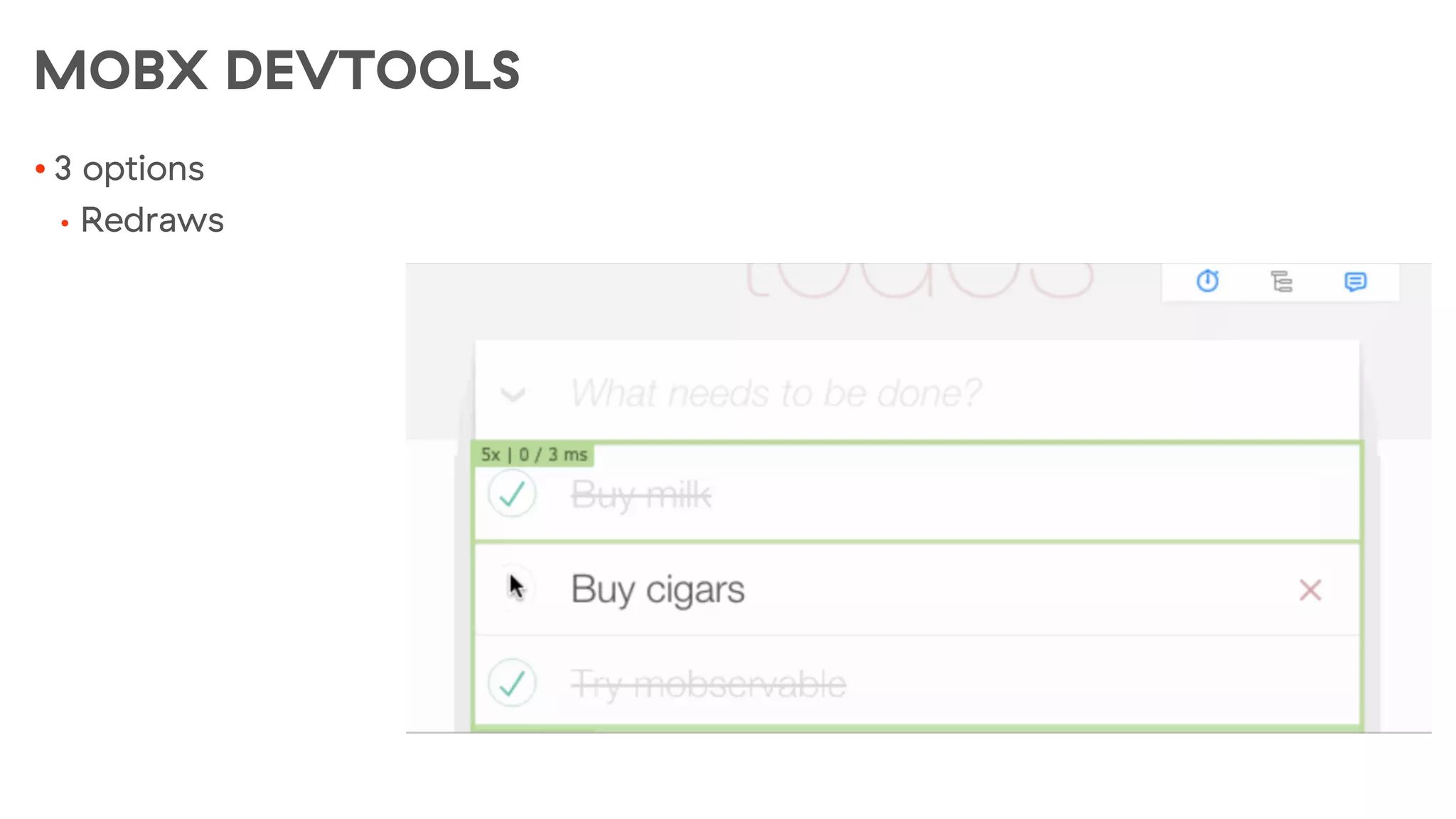Focus the What needs to be done field

(775, 393)
